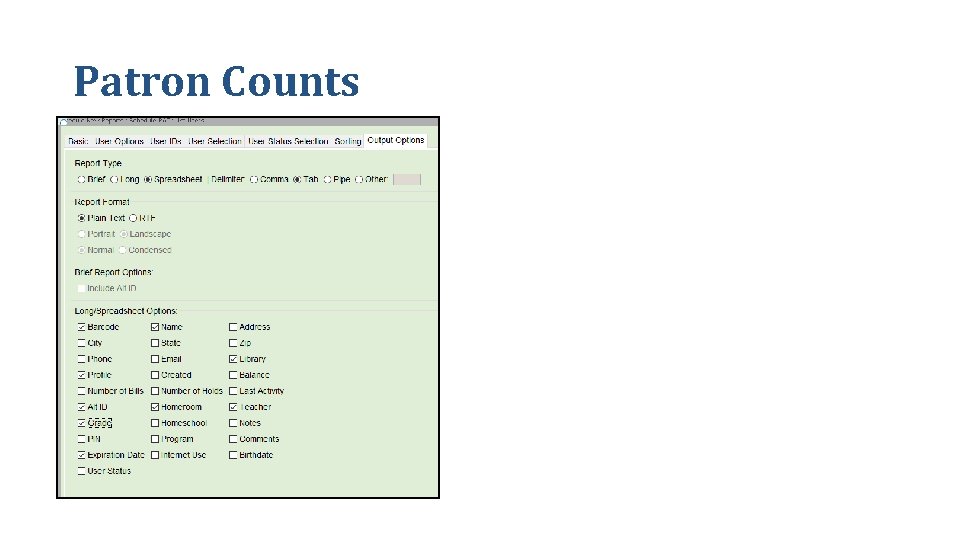Image resolution: width=960 pixels, height=540 pixels.
Task: Enable the Birthdate checkbox
Action: [233, 455]
